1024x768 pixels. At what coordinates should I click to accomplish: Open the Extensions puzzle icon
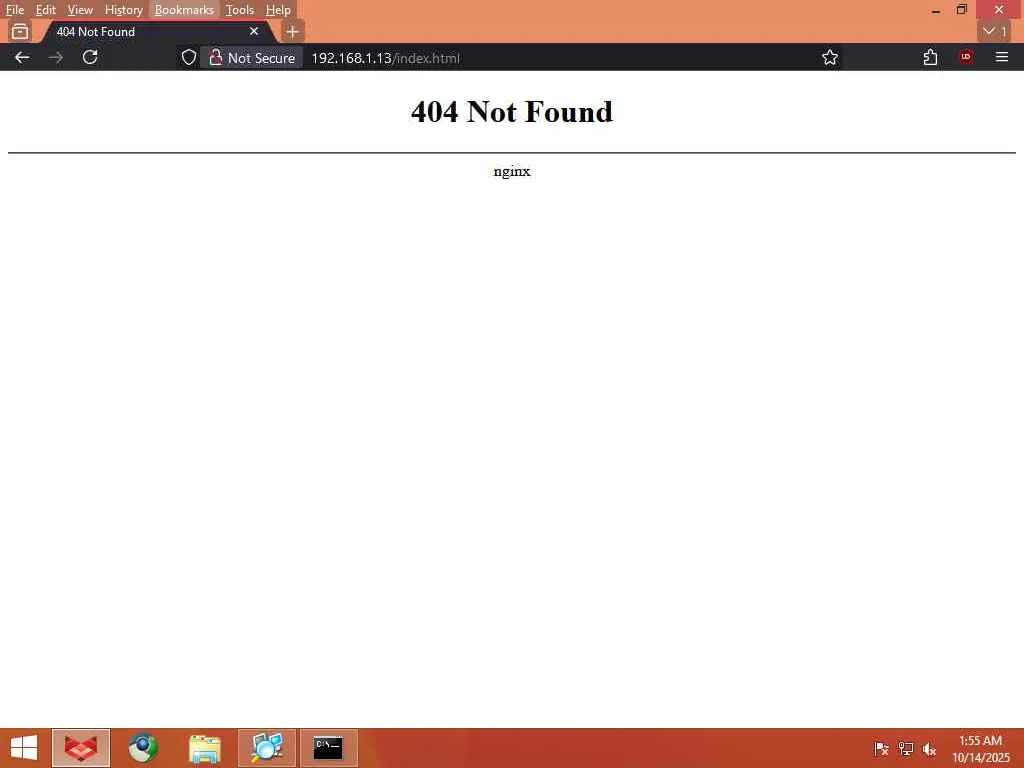(931, 57)
